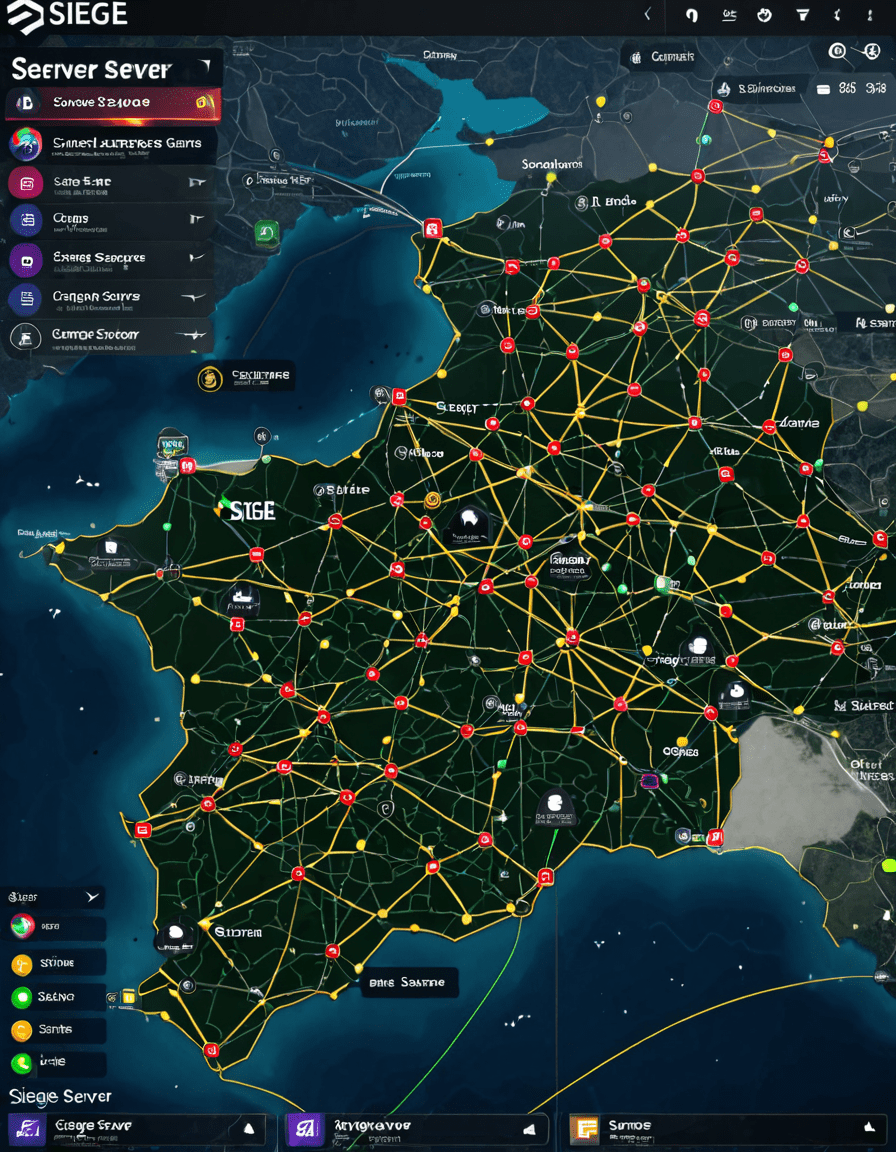Click the red node at the northwest coast tip
896x1152 pixels.
(x=433, y=228)
